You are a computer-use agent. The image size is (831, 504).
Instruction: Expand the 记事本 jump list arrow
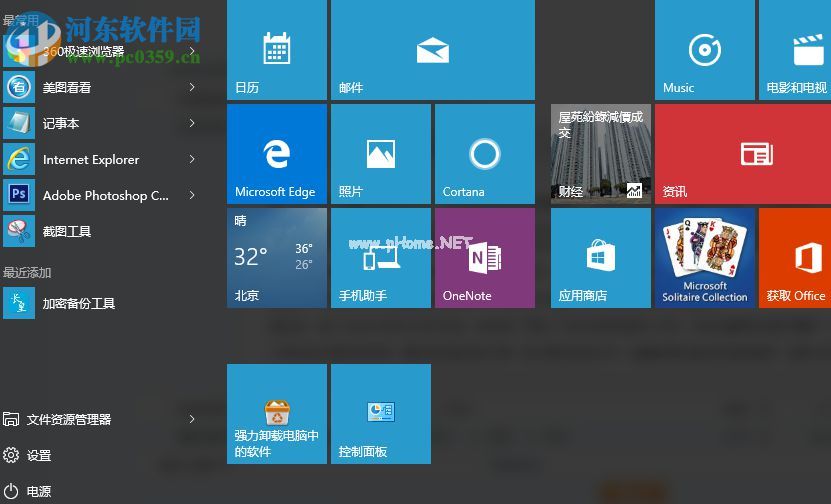click(192, 123)
